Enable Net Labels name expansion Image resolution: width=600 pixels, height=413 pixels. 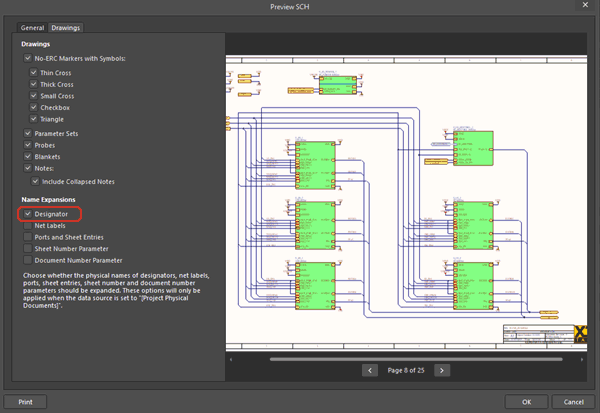point(28,226)
